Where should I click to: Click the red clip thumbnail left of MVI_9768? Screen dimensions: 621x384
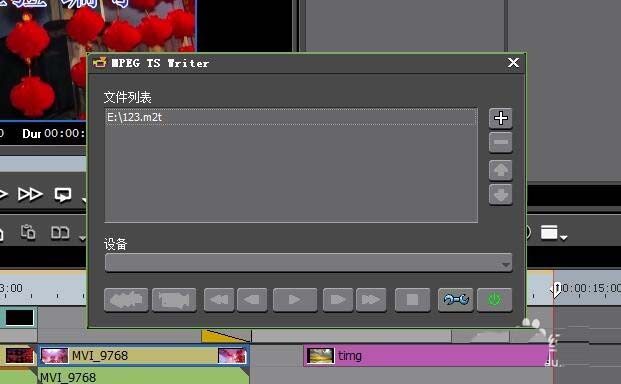point(19,355)
